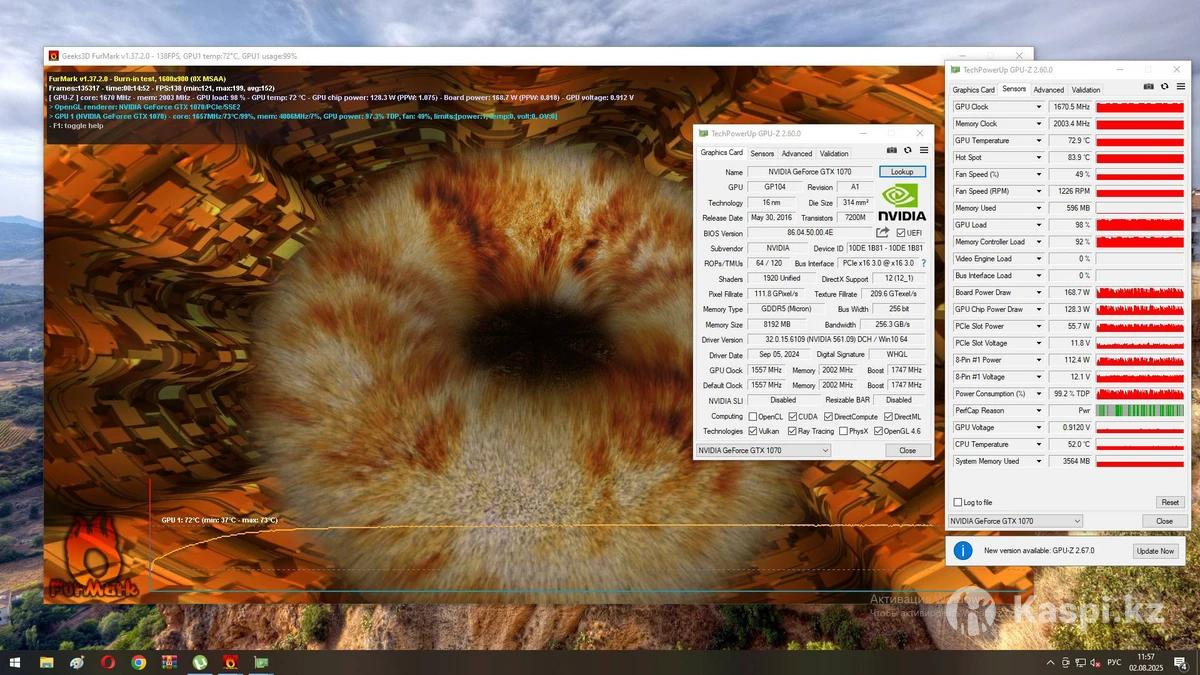
Task: Click the GPU-Z icon on the taskbar
Action: tap(261, 662)
